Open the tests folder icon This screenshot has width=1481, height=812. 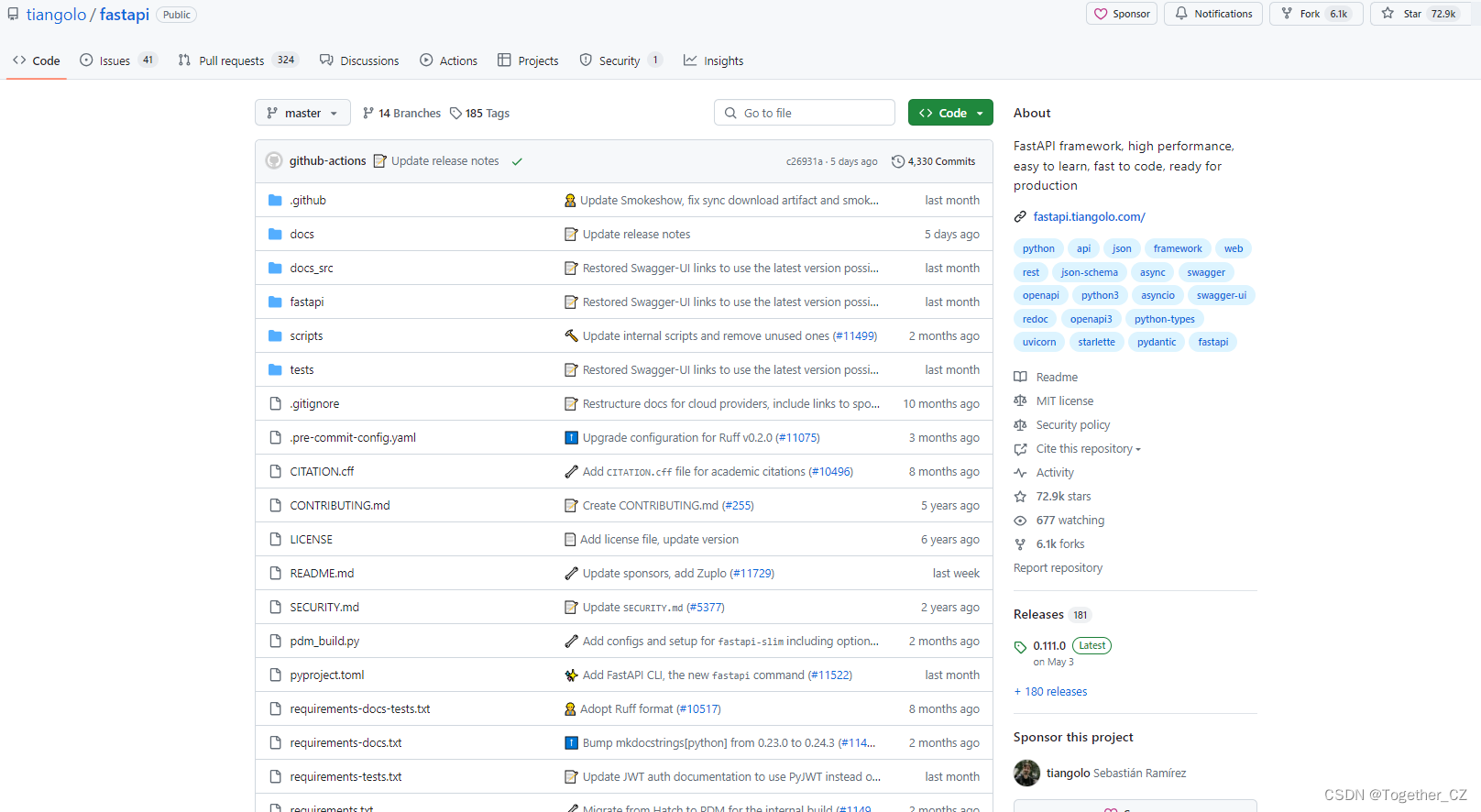[x=275, y=369]
